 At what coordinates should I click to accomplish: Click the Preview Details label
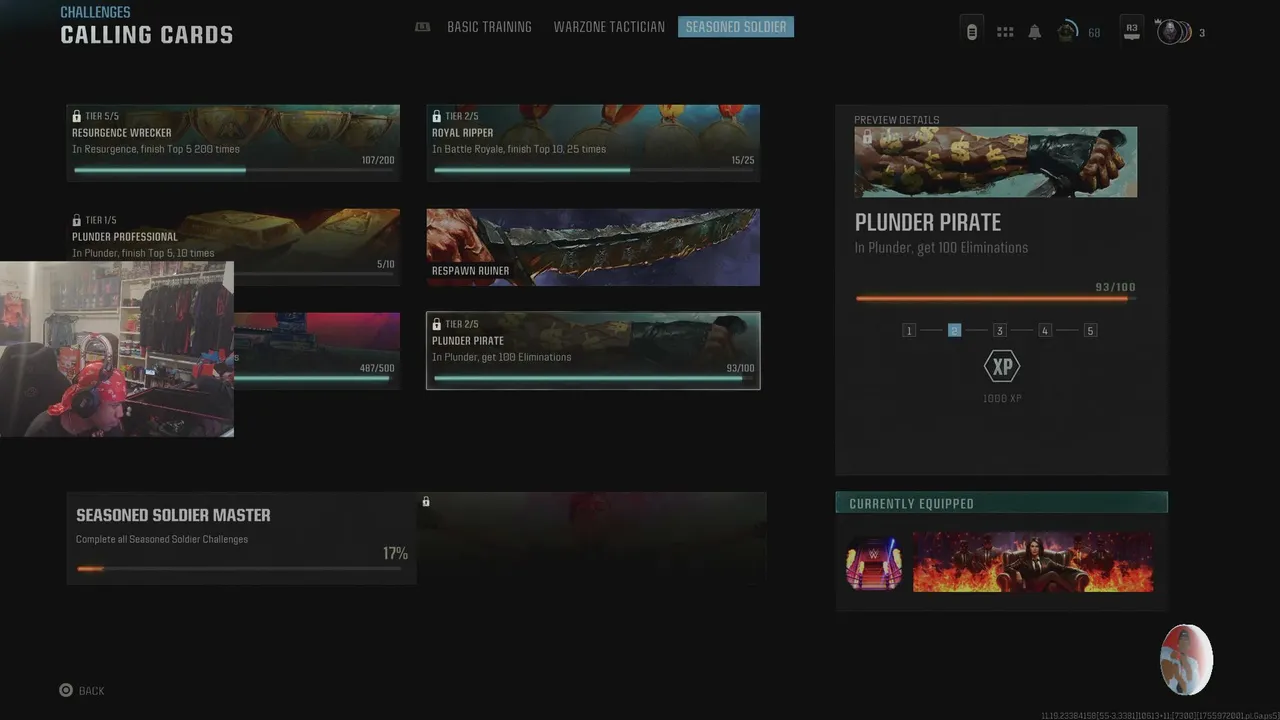pyautogui.click(x=896, y=120)
